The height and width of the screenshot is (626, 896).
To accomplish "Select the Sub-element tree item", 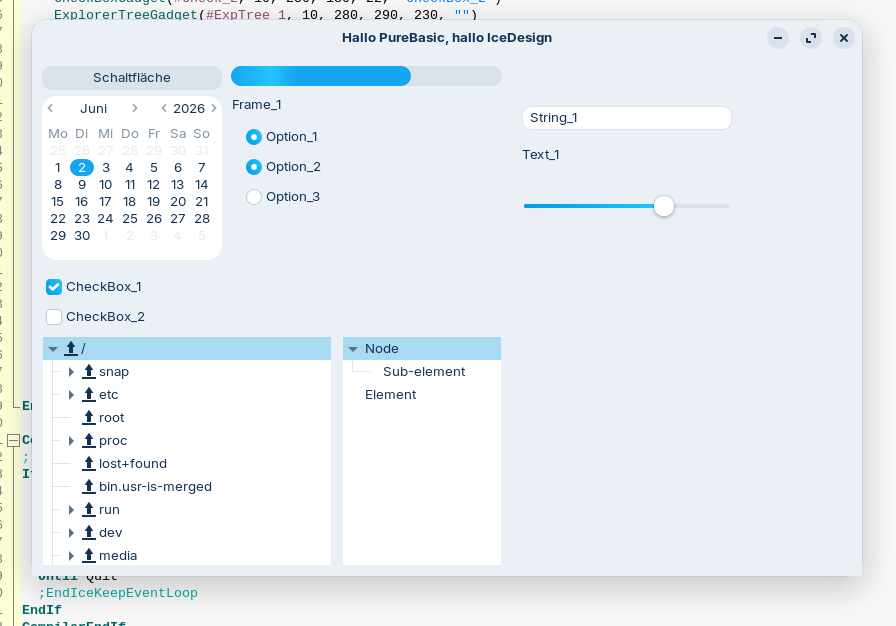I will (x=424, y=372).
